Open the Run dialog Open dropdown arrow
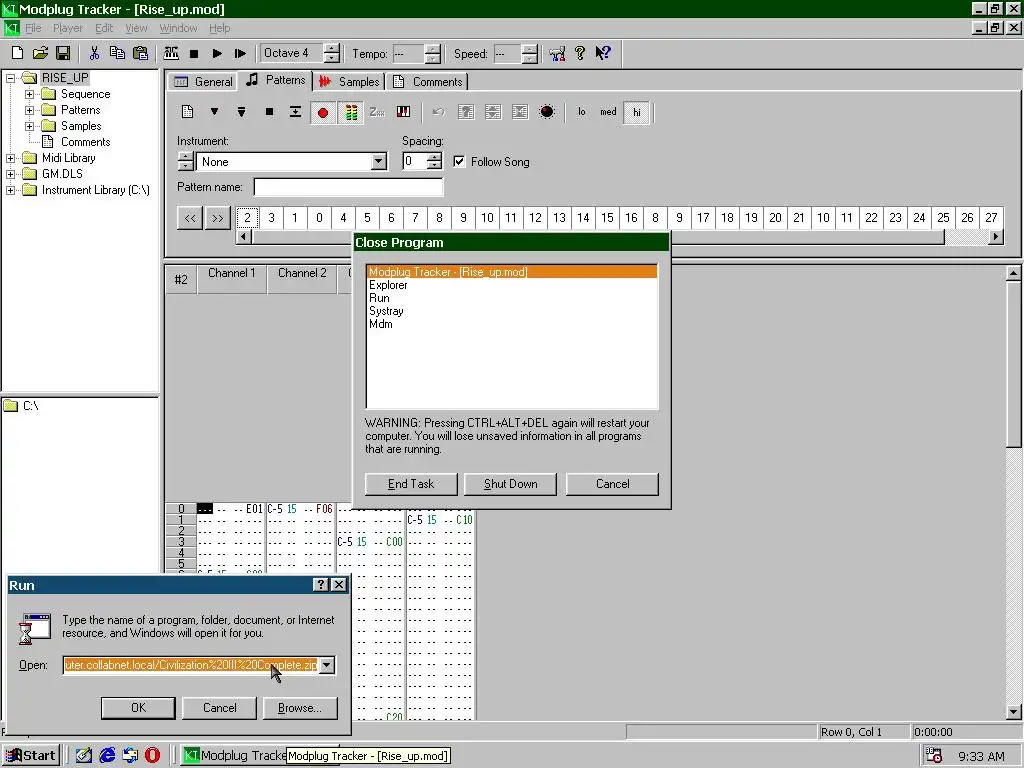 pos(327,665)
